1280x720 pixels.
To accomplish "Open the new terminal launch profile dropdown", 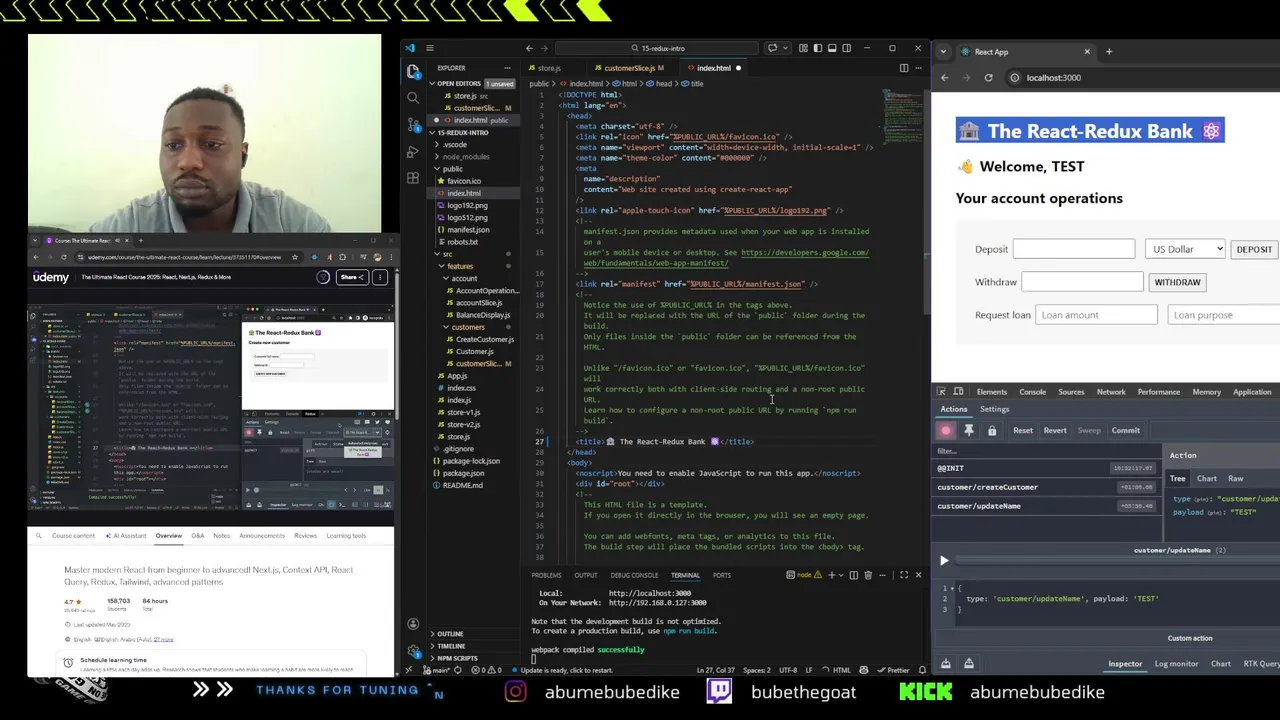I will [841, 575].
